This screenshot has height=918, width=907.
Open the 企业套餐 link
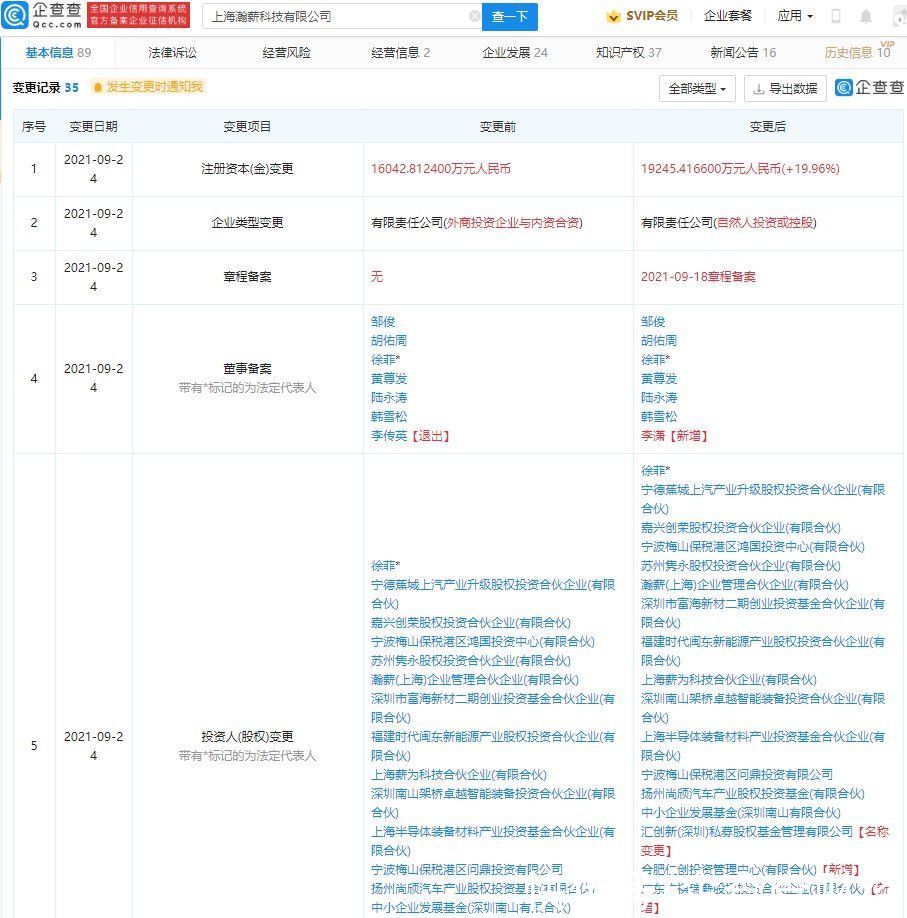click(728, 16)
